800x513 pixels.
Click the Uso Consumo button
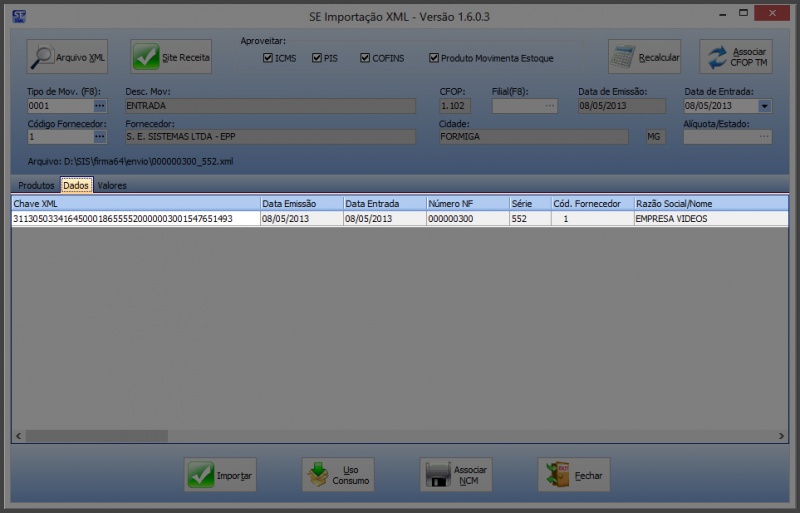click(x=338, y=475)
